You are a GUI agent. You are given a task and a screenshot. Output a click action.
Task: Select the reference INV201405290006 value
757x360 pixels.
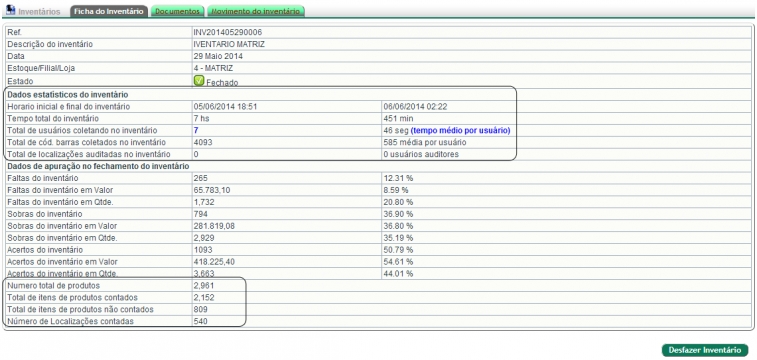coord(227,32)
